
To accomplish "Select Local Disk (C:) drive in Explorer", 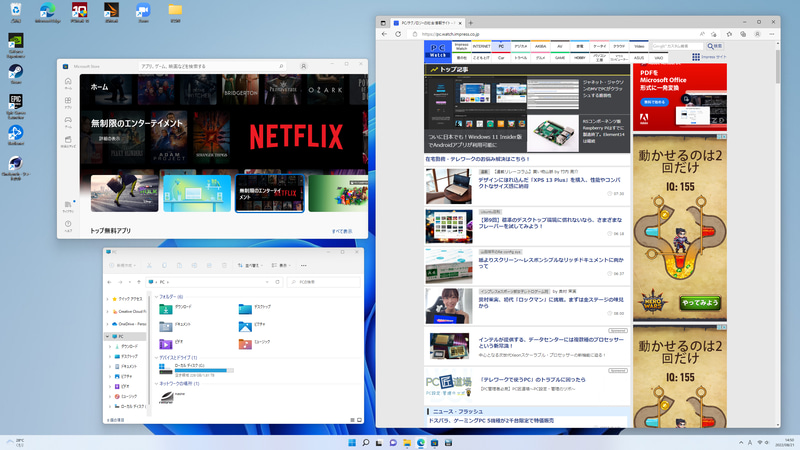I will pyautogui.click(x=196, y=370).
